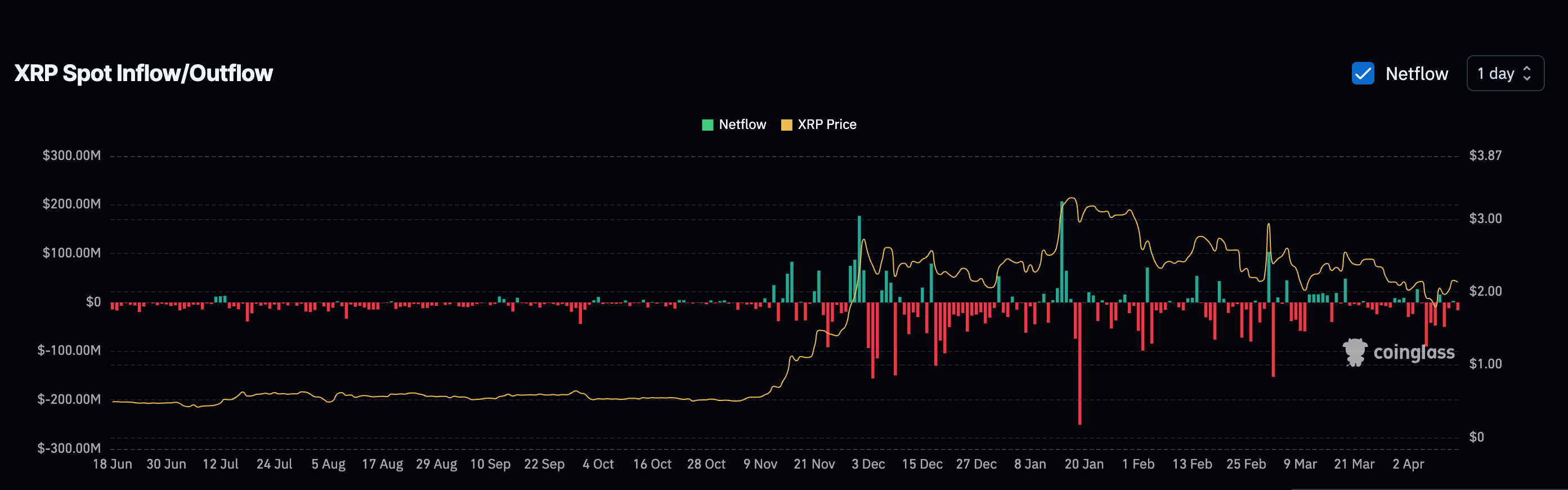
Task: Click the green Netflow legend swatch
Action: [x=707, y=125]
